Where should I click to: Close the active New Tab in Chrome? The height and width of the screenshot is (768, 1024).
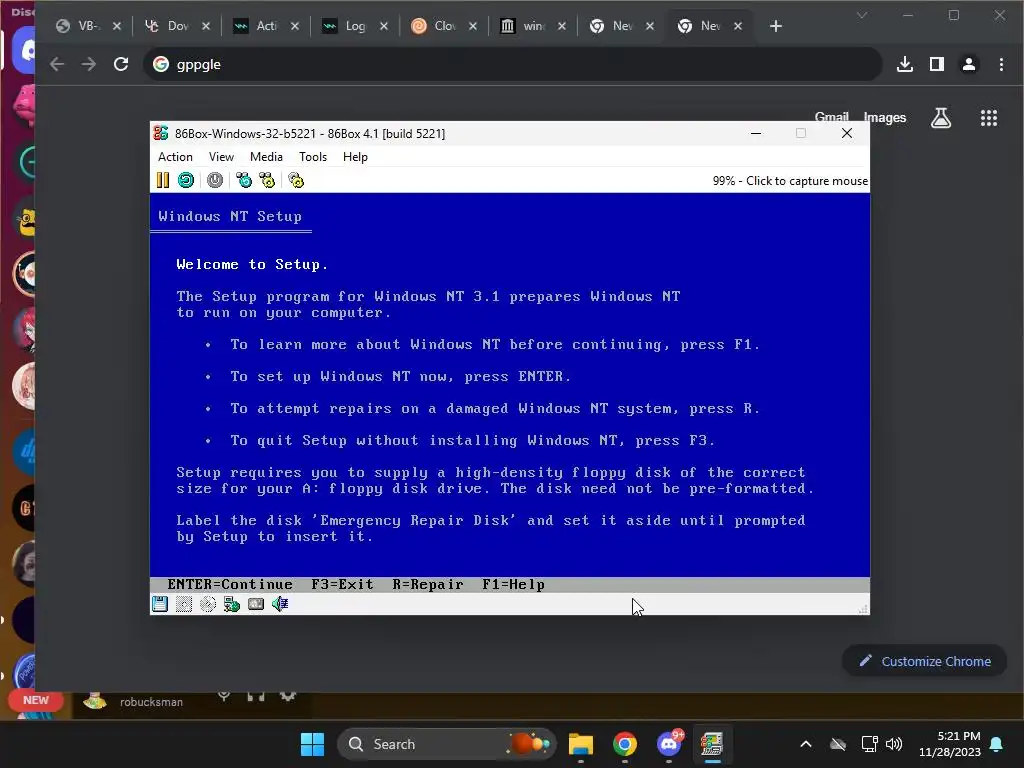coord(738,26)
